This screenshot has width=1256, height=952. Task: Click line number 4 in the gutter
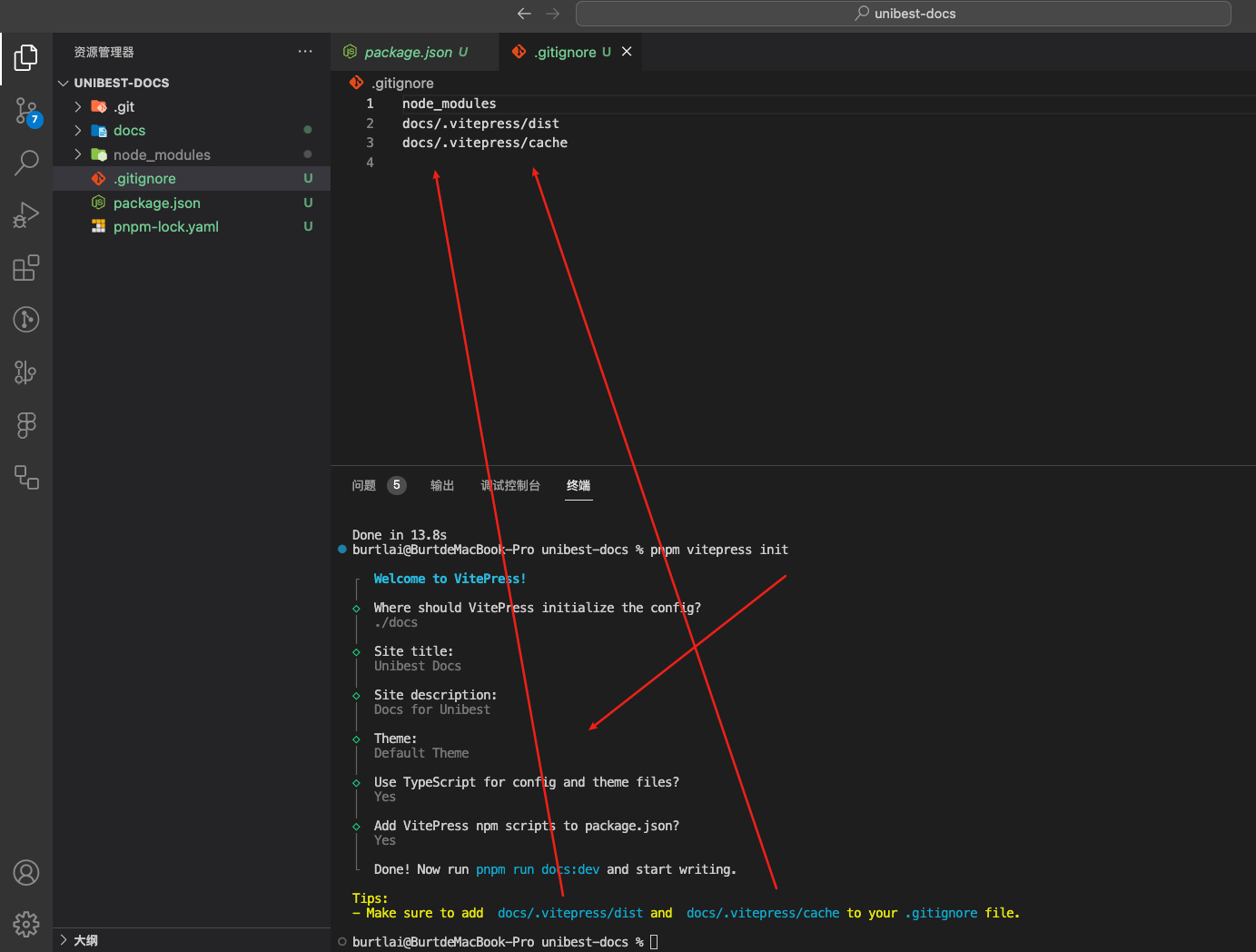(370, 163)
